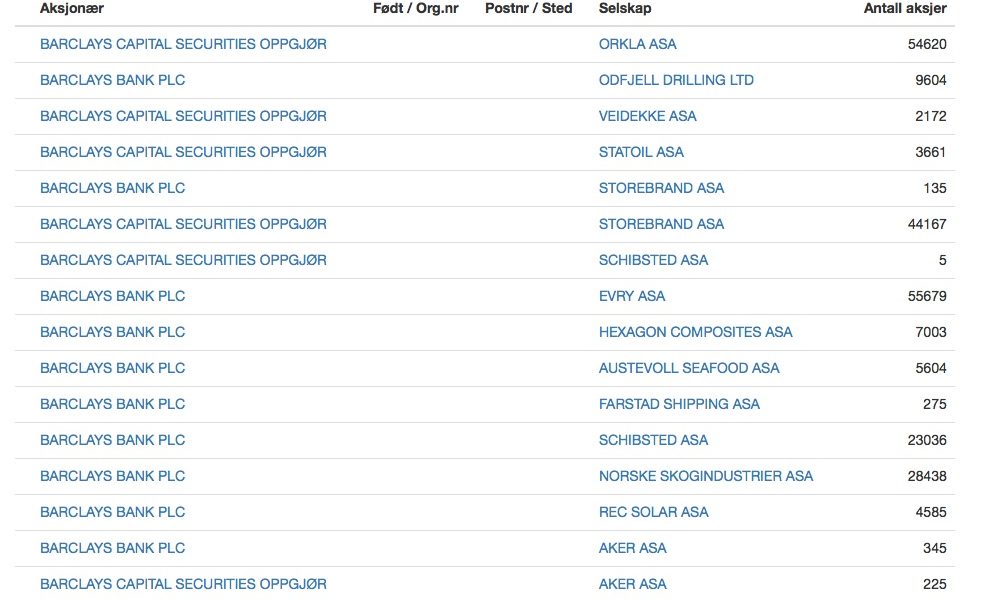Screen dimensions: 991x600
Task: Click the STATOIL ASA company link
Action: coord(641,152)
